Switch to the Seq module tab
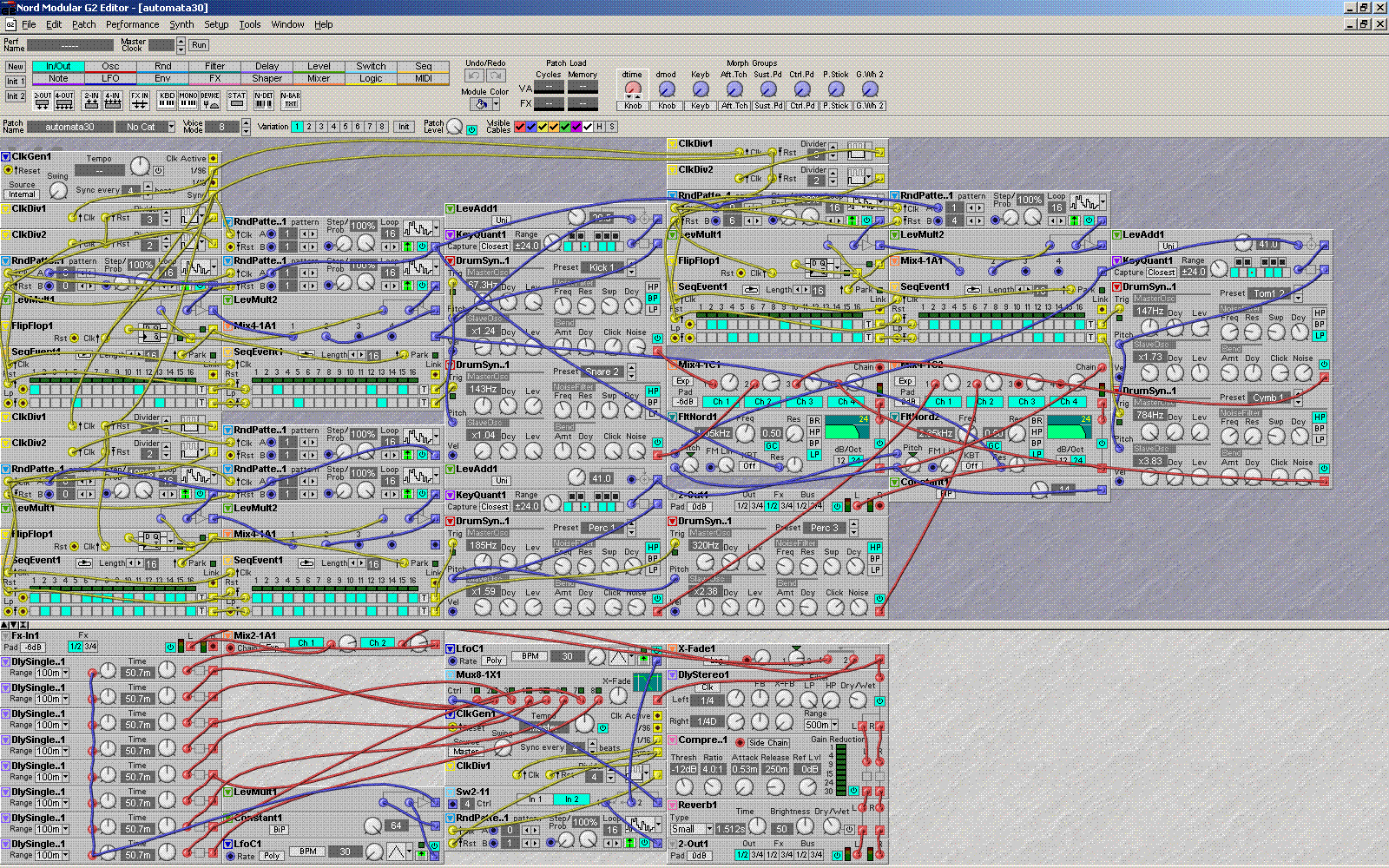1389x868 pixels. pos(423,66)
